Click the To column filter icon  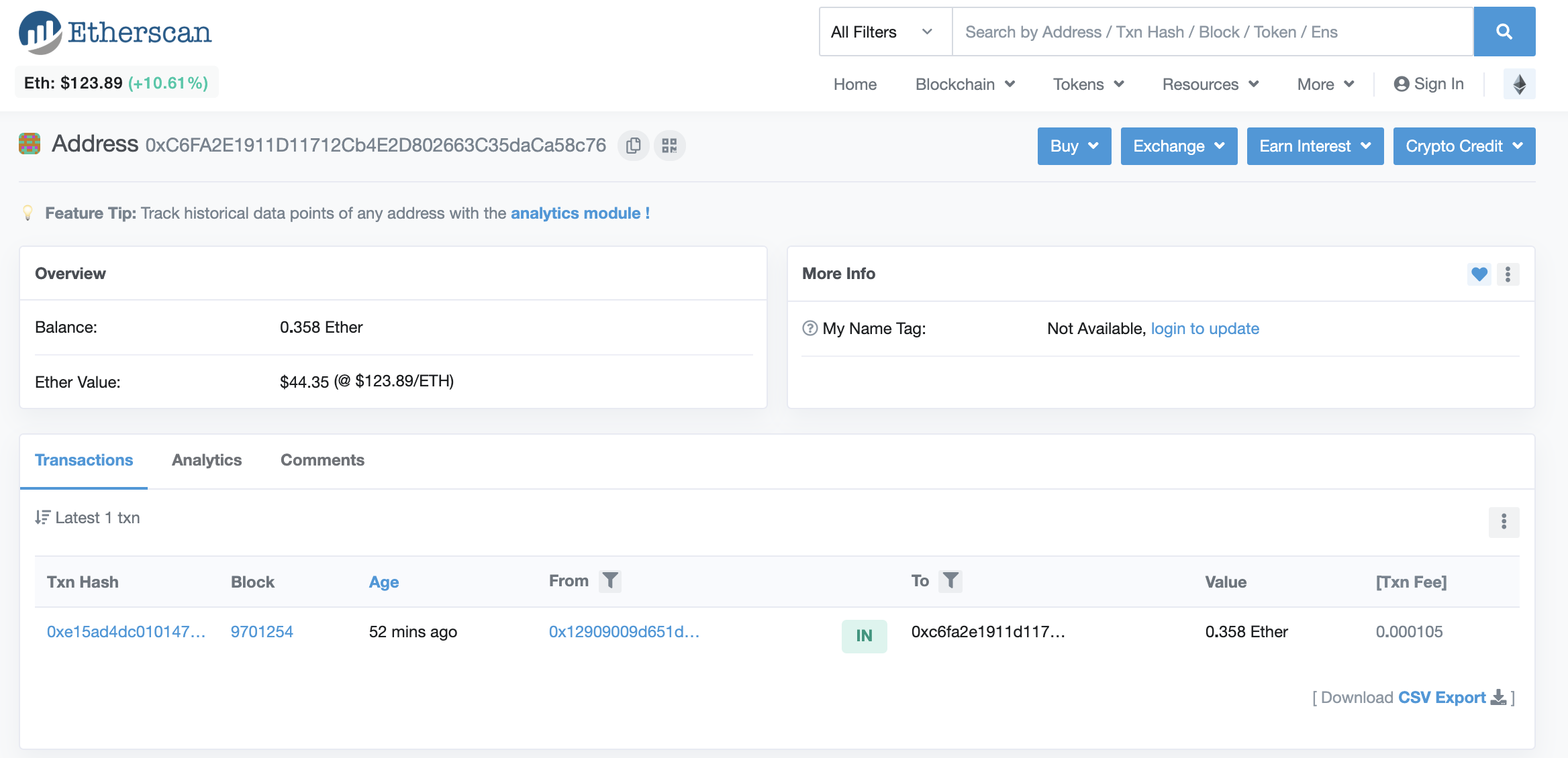[x=950, y=581]
